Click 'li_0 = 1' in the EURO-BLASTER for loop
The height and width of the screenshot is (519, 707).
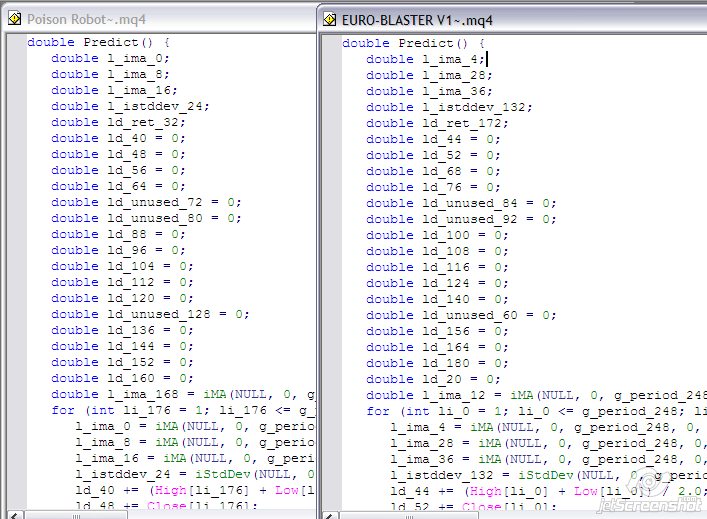tap(469, 412)
